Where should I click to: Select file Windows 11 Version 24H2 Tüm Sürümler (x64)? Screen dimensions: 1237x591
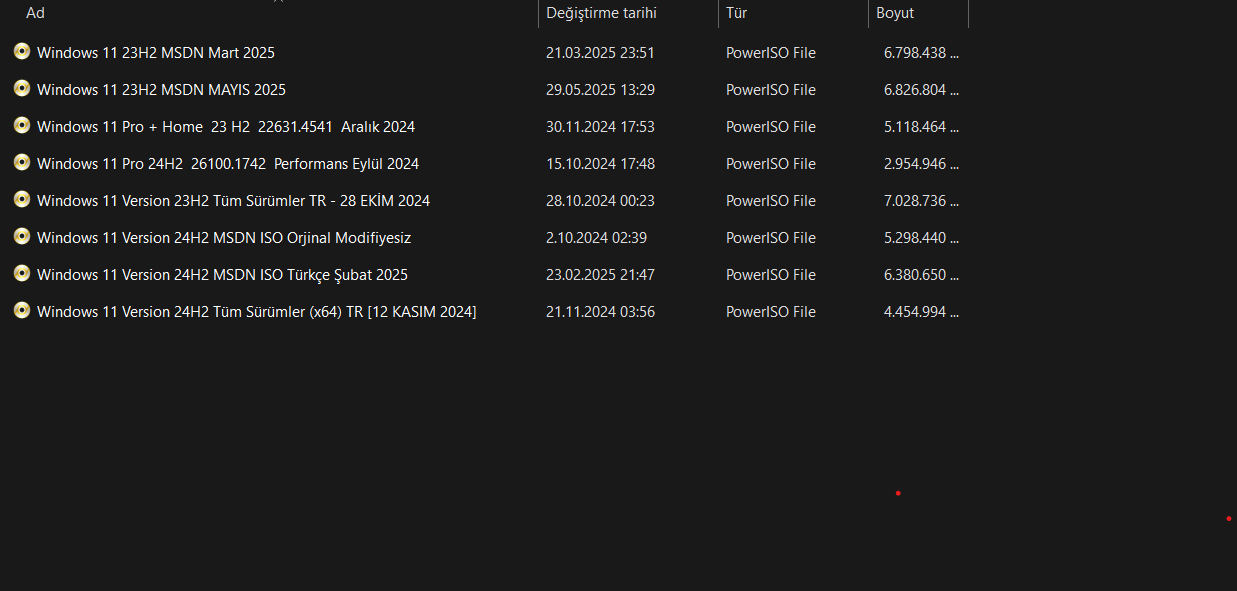(x=256, y=312)
